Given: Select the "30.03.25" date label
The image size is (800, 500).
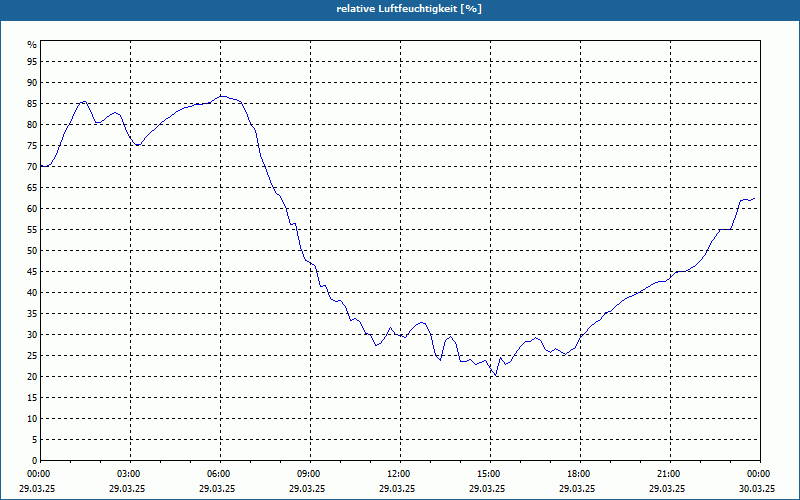Looking at the screenshot, I should click(x=757, y=488).
